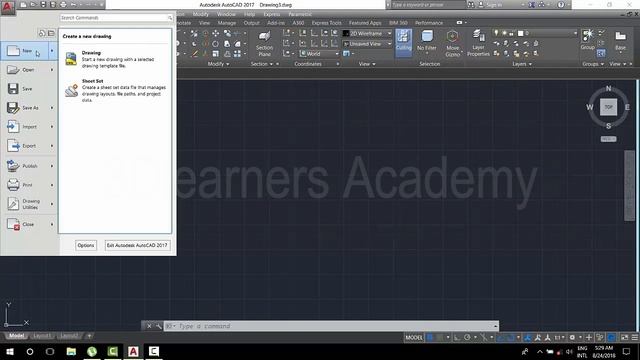Image resolution: width=640 pixels, height=360 pixels.
Task: Click the current layer color swatch
Action: pos(520,33)
